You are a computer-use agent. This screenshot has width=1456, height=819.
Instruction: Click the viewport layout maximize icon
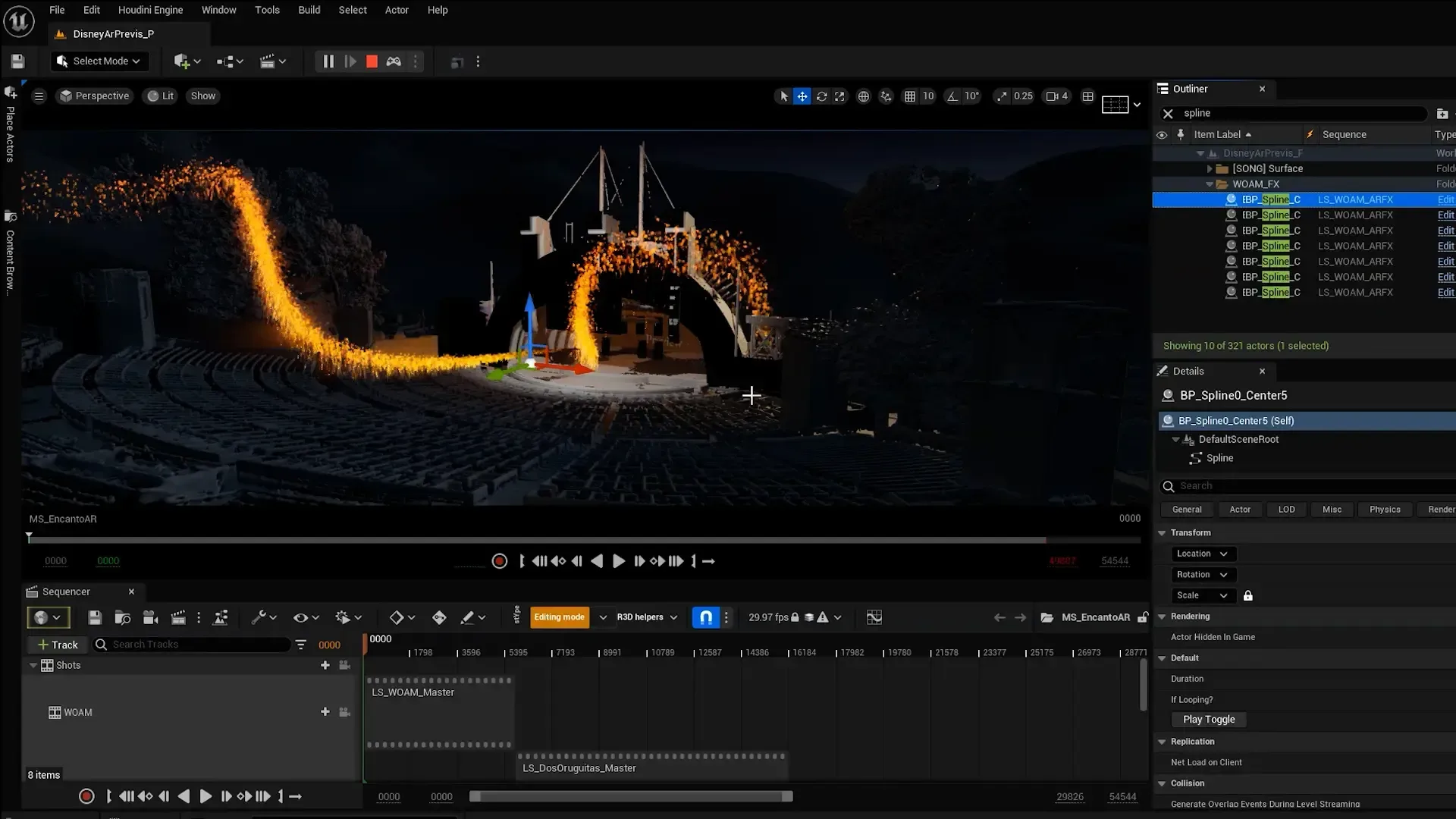[x=1088, y=96]
